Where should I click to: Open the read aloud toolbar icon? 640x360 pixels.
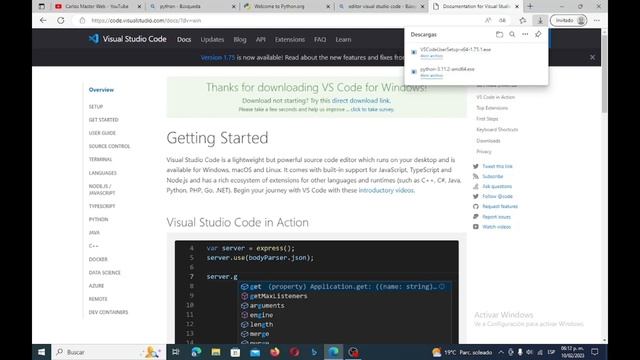(x=488, y=20)
